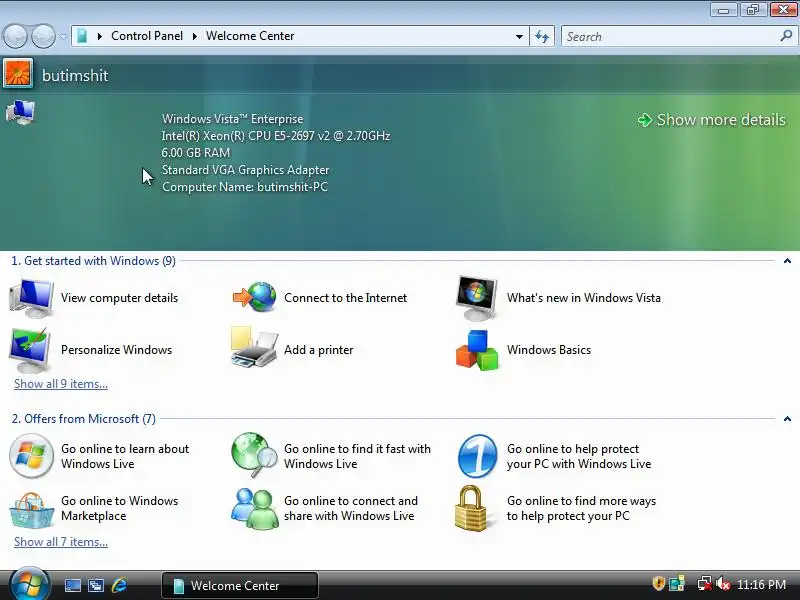
Task: Open the recent pages dropdown arrow
Action: point(63,36)
